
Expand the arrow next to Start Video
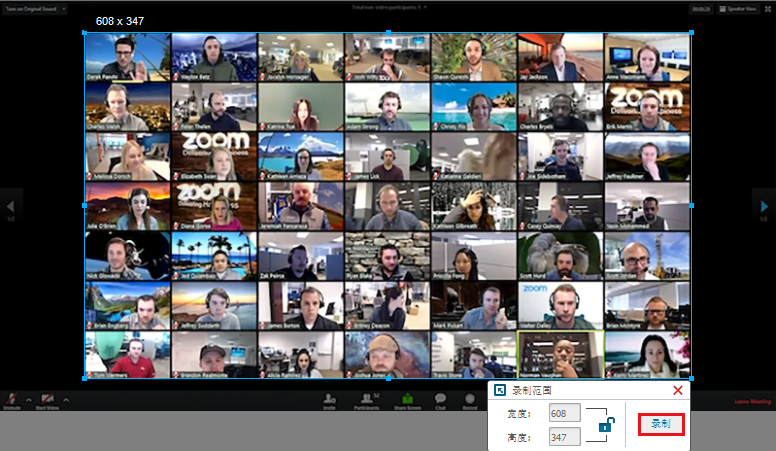66,400
